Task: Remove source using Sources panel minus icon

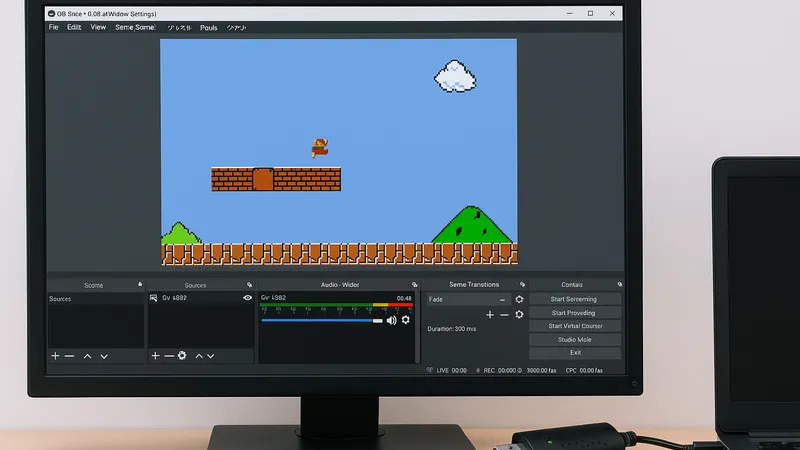Action: [169, 356]
